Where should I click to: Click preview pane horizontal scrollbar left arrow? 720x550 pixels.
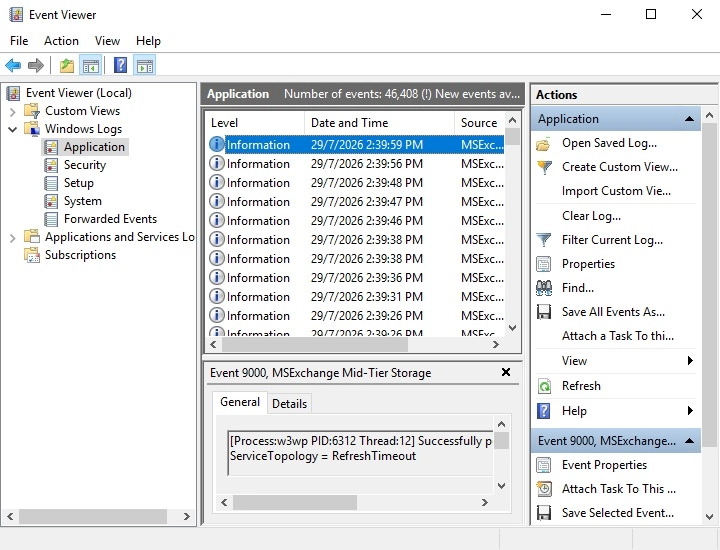coord(224,502)
